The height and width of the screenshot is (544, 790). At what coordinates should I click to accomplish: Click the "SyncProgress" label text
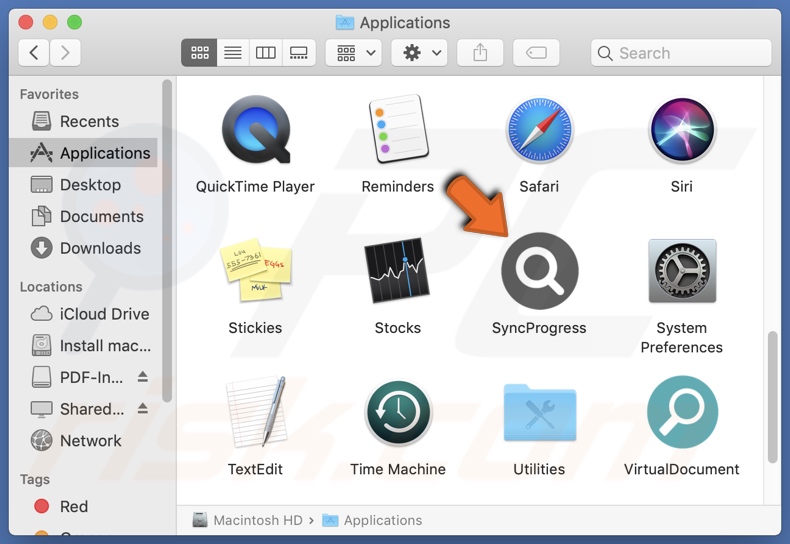coord(539,328)
